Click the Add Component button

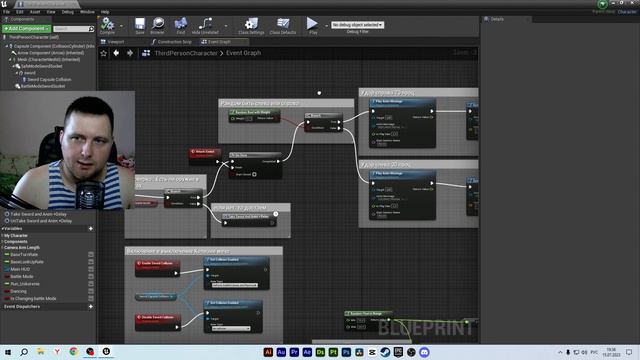[27, 29]
